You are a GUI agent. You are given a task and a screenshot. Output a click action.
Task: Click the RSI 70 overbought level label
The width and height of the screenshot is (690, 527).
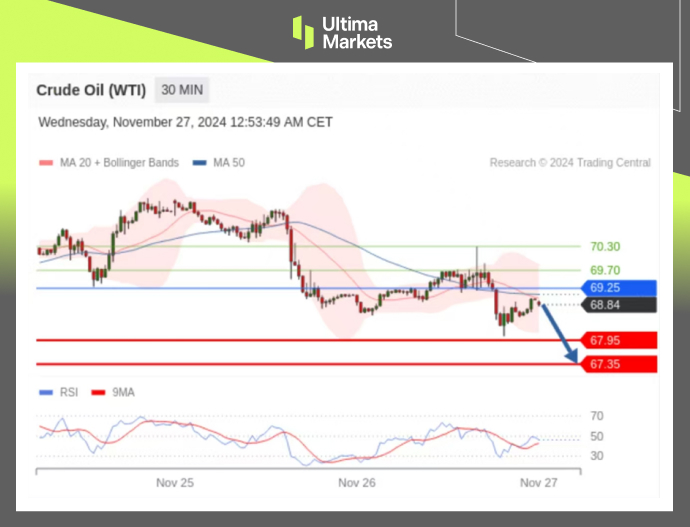coord(596,415)
